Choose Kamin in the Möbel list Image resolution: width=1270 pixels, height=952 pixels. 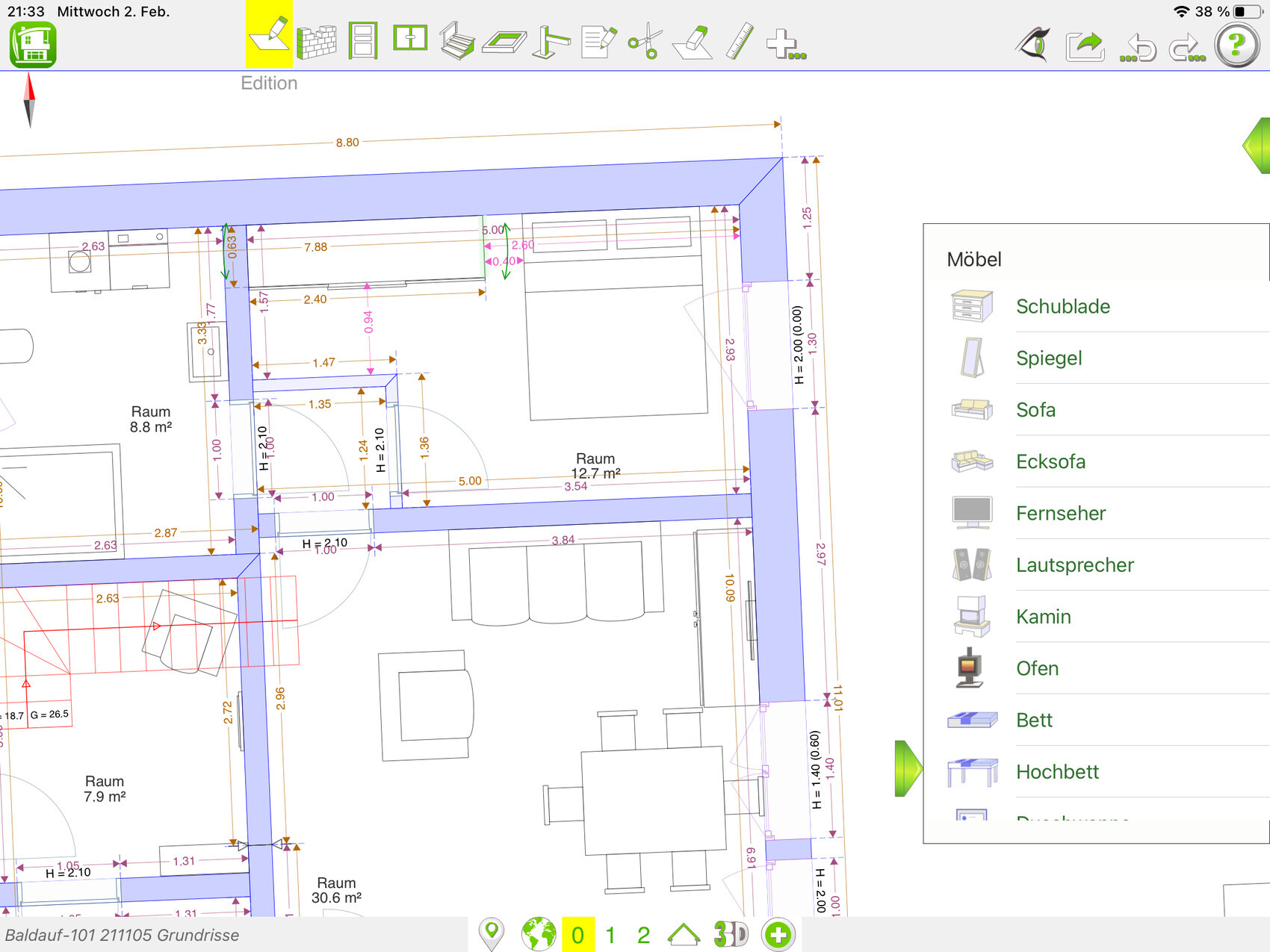1043,617
